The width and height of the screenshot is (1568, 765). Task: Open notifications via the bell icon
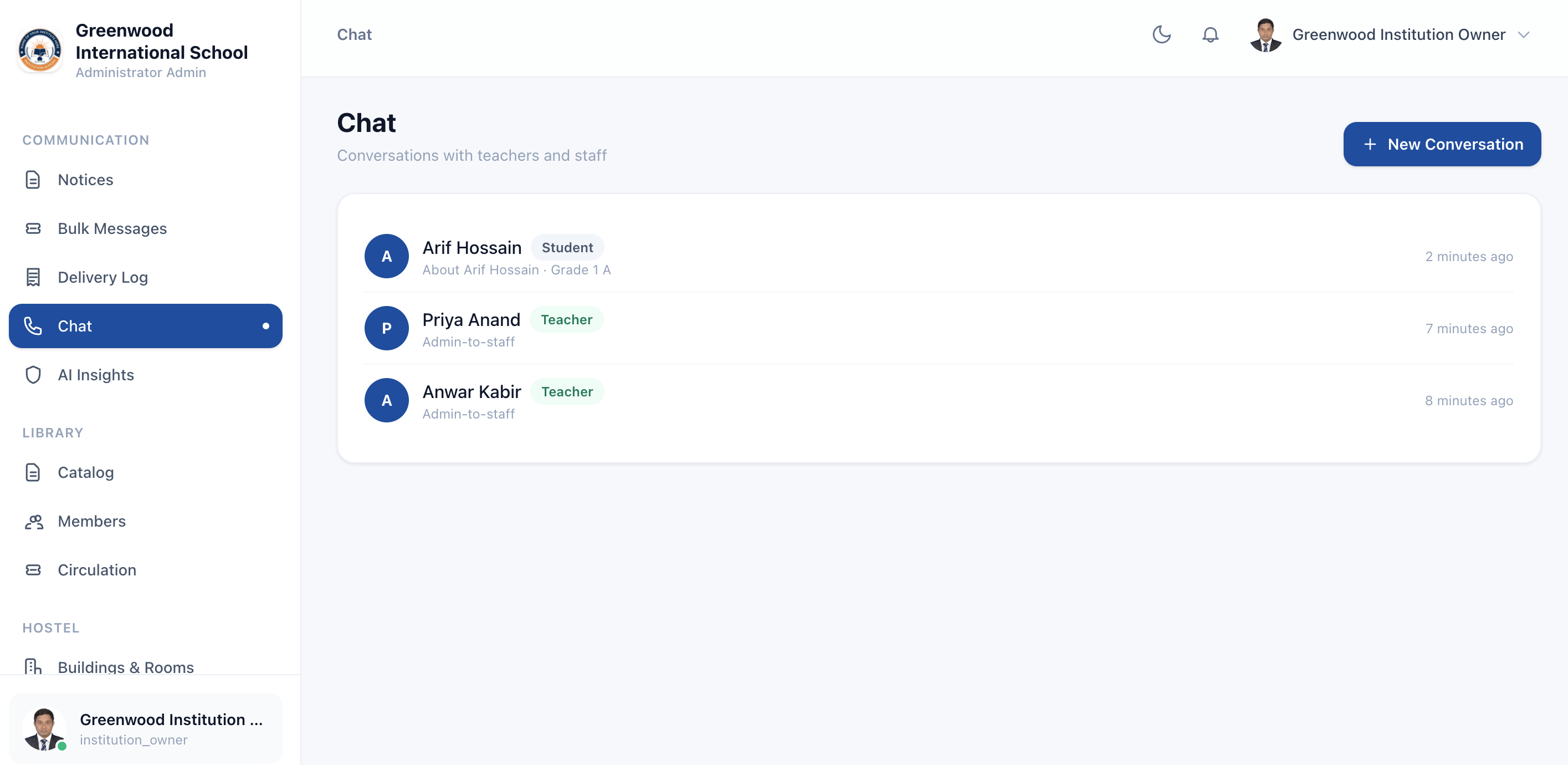point(1210,35)
